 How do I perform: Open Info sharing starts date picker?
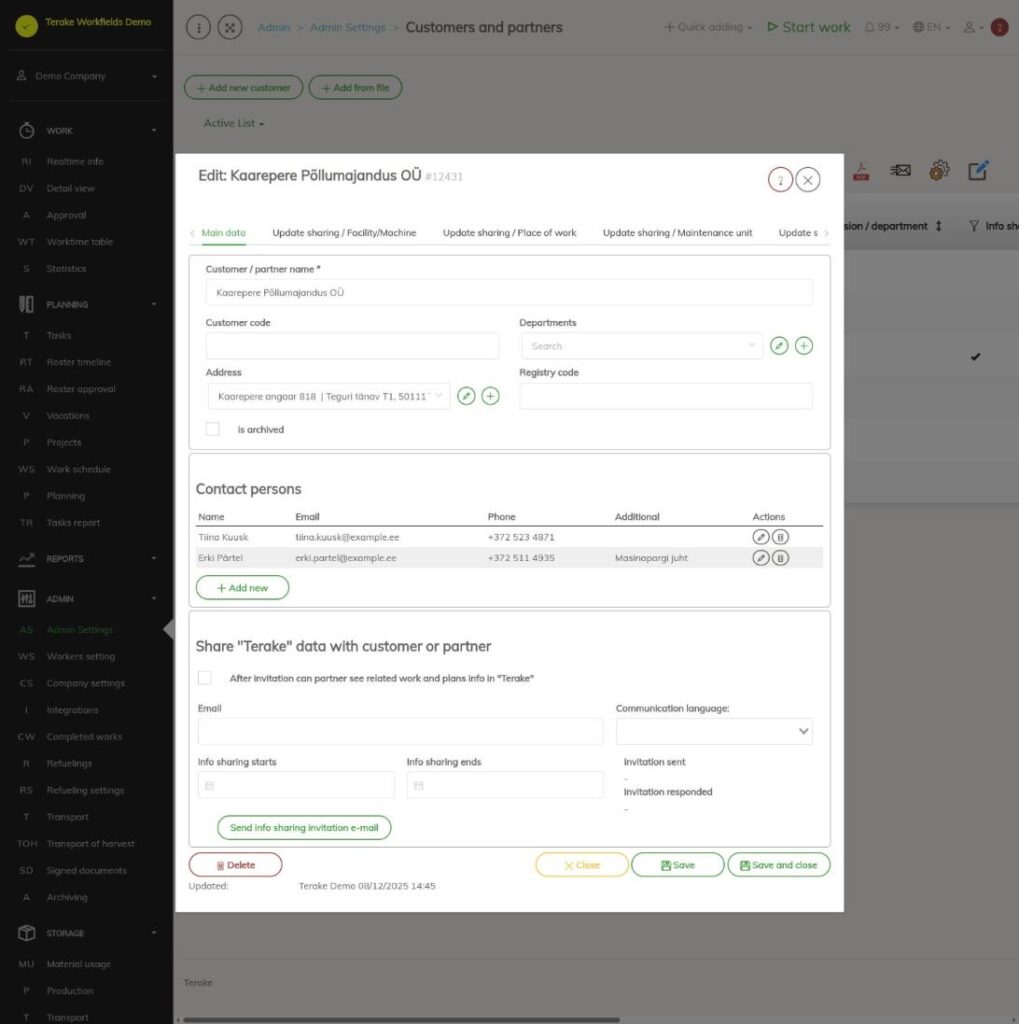click(x=296, y=785)
